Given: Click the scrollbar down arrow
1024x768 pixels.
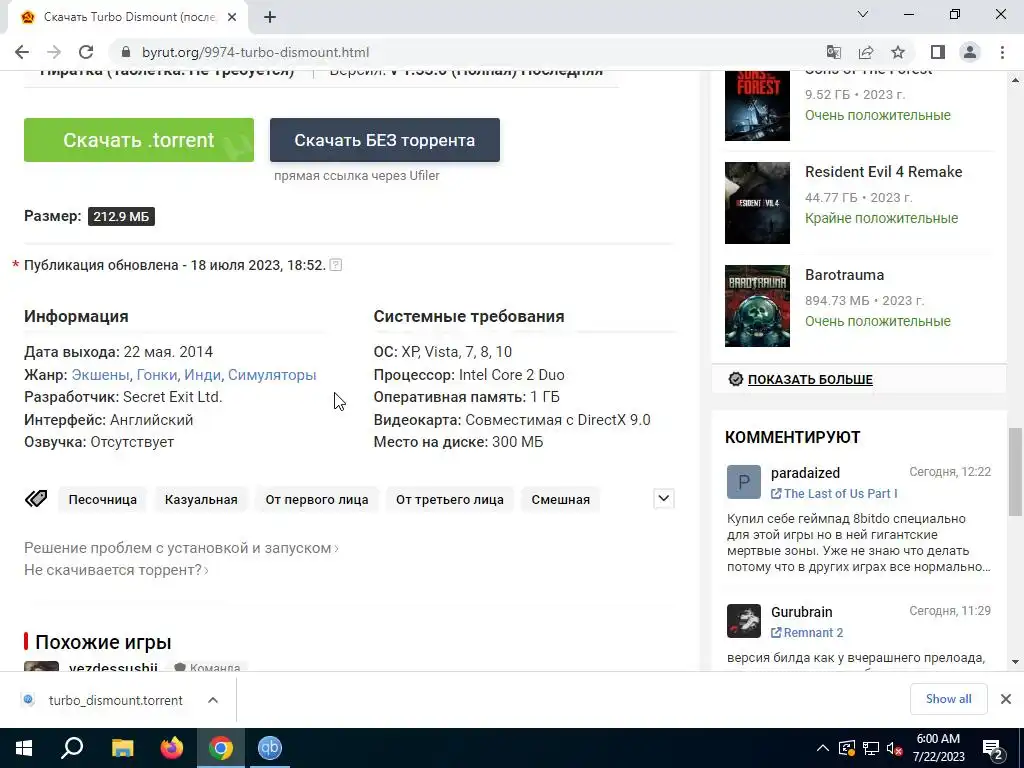Looking at the screenshot, I should coord(1015,662).
